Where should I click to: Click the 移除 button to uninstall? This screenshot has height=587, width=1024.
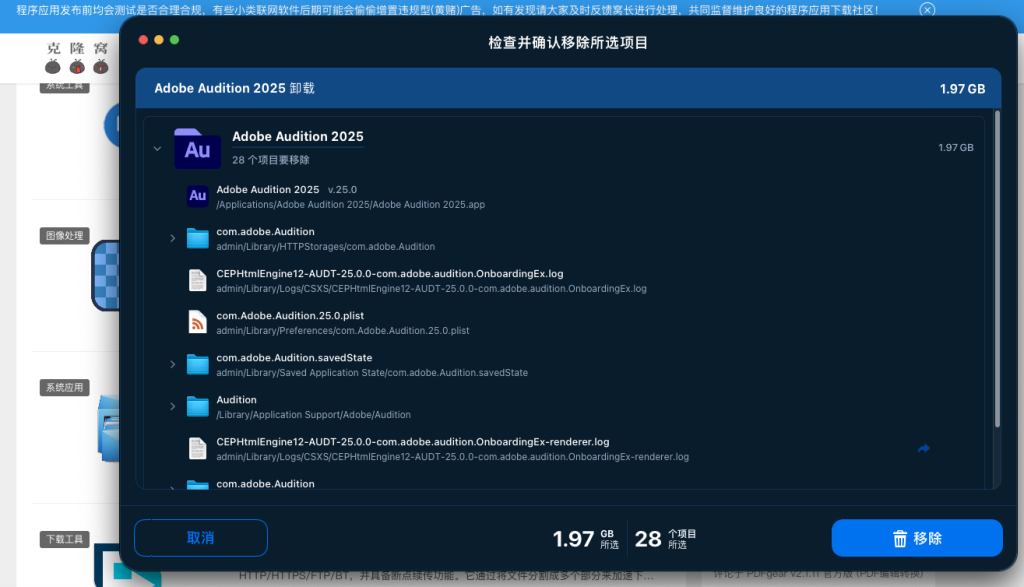(x=917, y=538)
